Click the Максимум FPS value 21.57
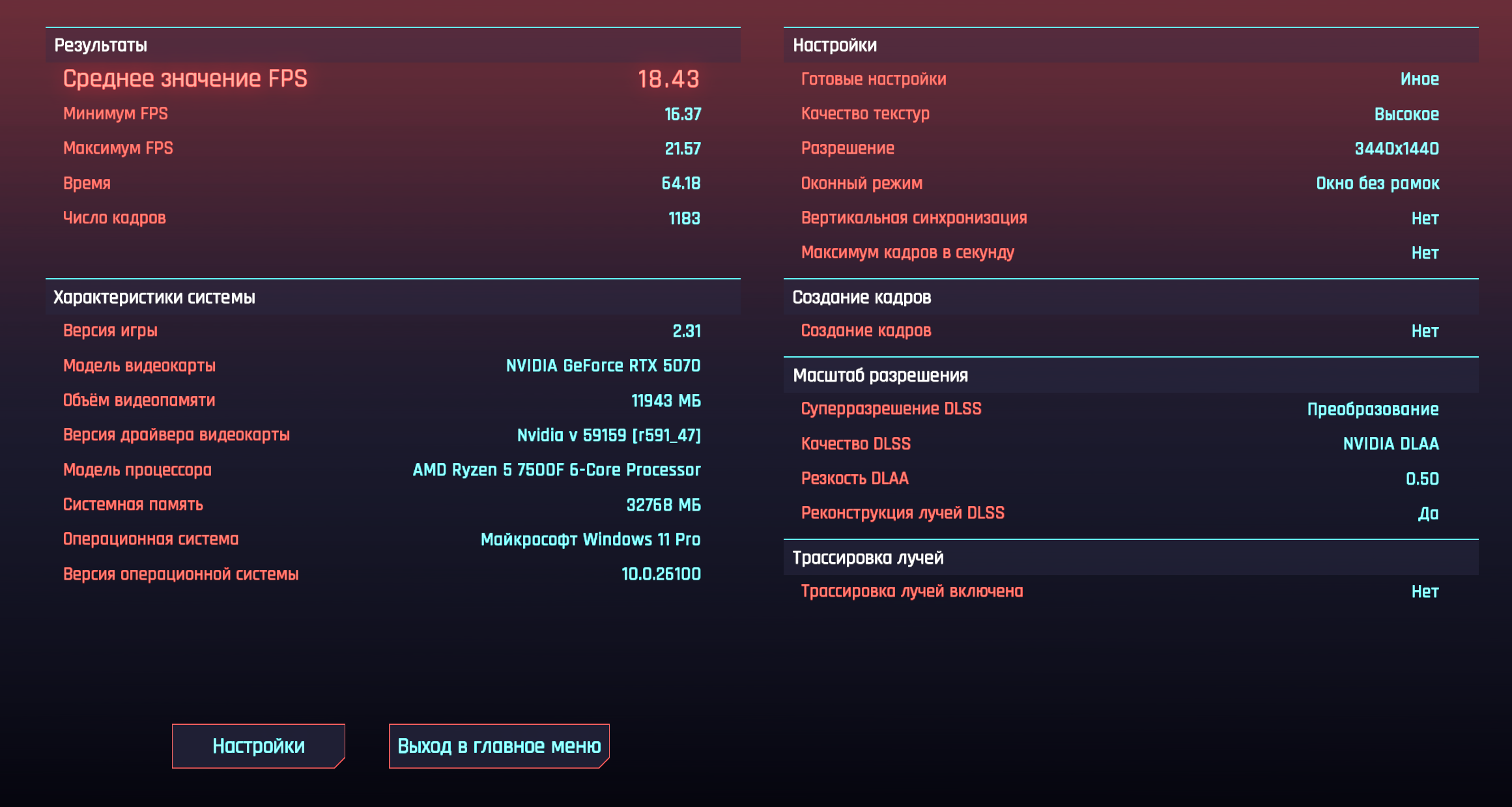 point(682,149)
